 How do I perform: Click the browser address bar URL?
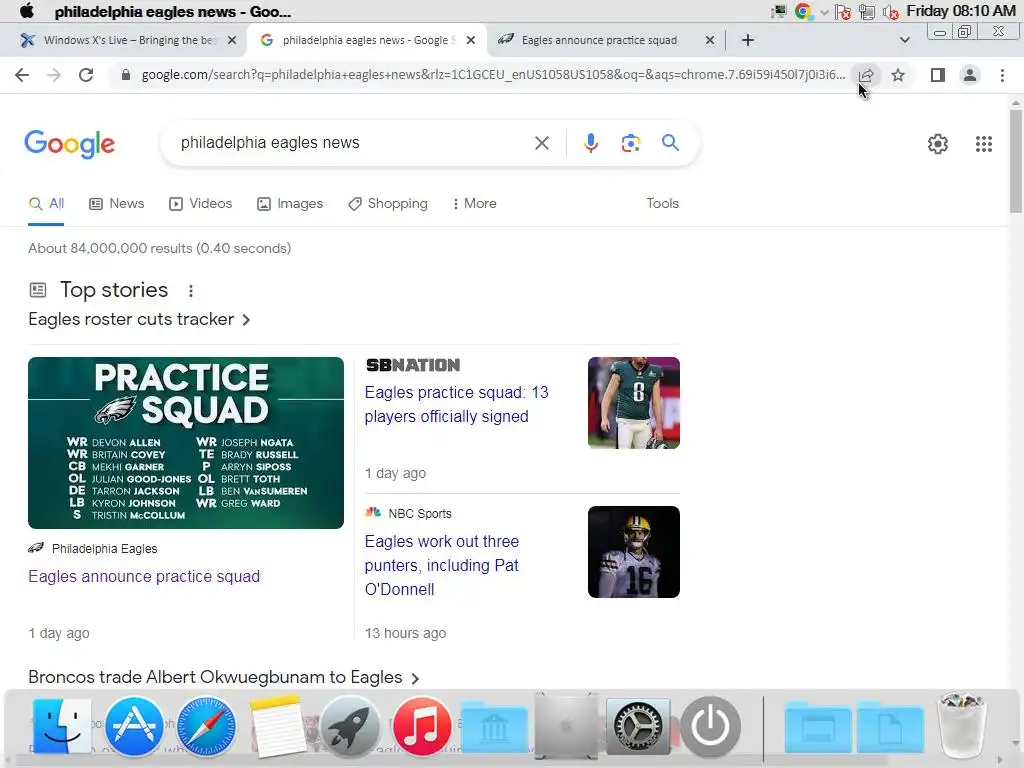(493, 75)
